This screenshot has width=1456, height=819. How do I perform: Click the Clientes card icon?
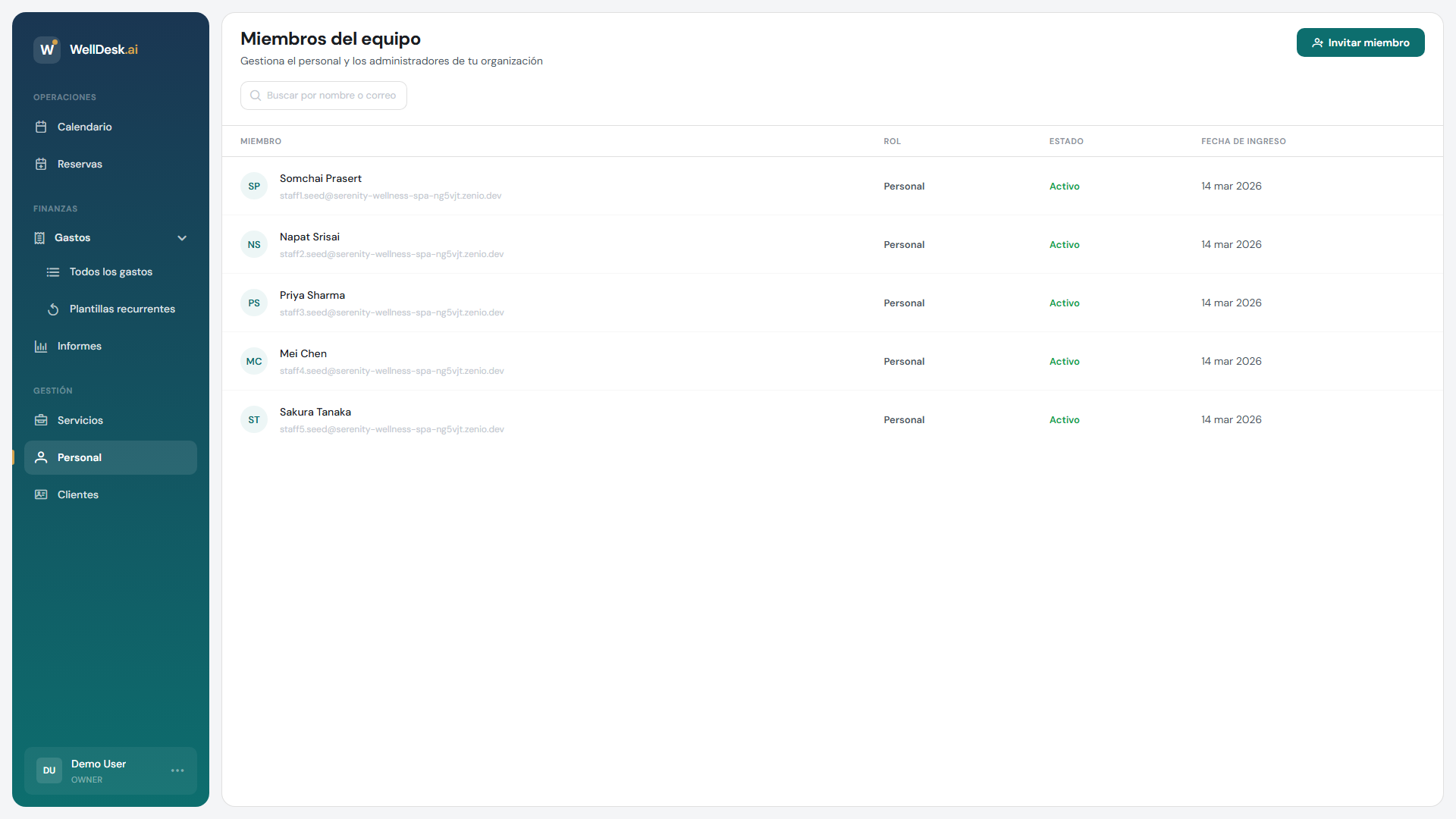click(x=41, y=494)
